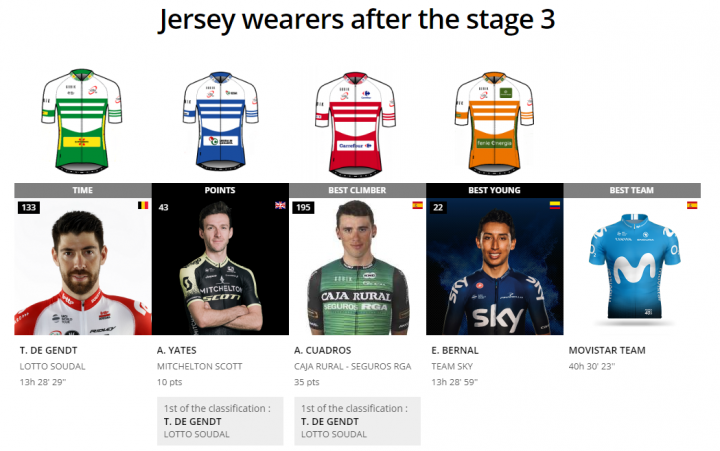Image resolution: width=720 pixels, height=451 pixels.
Task: Select the BEST CLIMBER header
Action: (x=357, y=190)
